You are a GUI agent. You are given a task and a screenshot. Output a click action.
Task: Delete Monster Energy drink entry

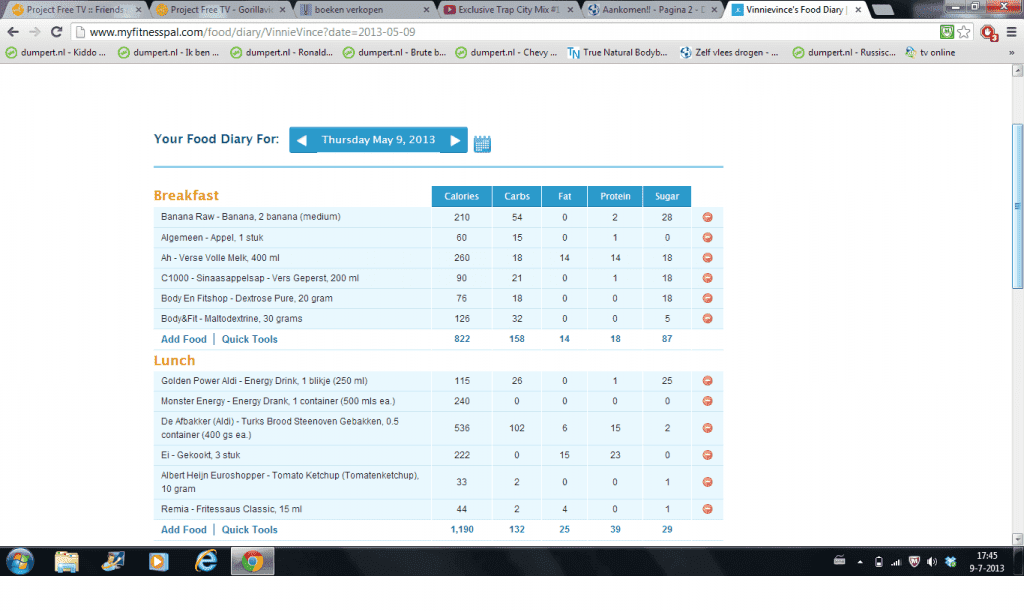pos(707,401)
